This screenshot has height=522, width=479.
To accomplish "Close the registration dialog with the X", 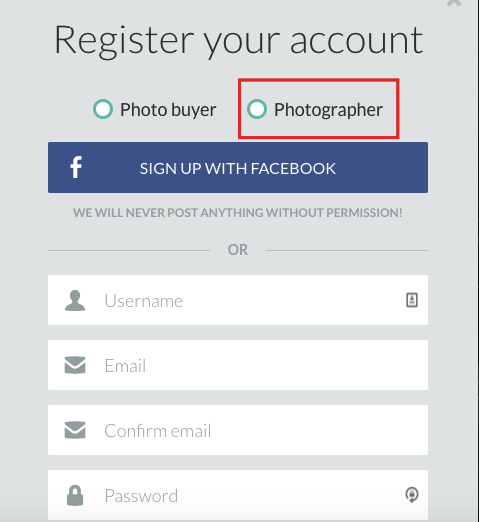I will click(x=454, y=3).
